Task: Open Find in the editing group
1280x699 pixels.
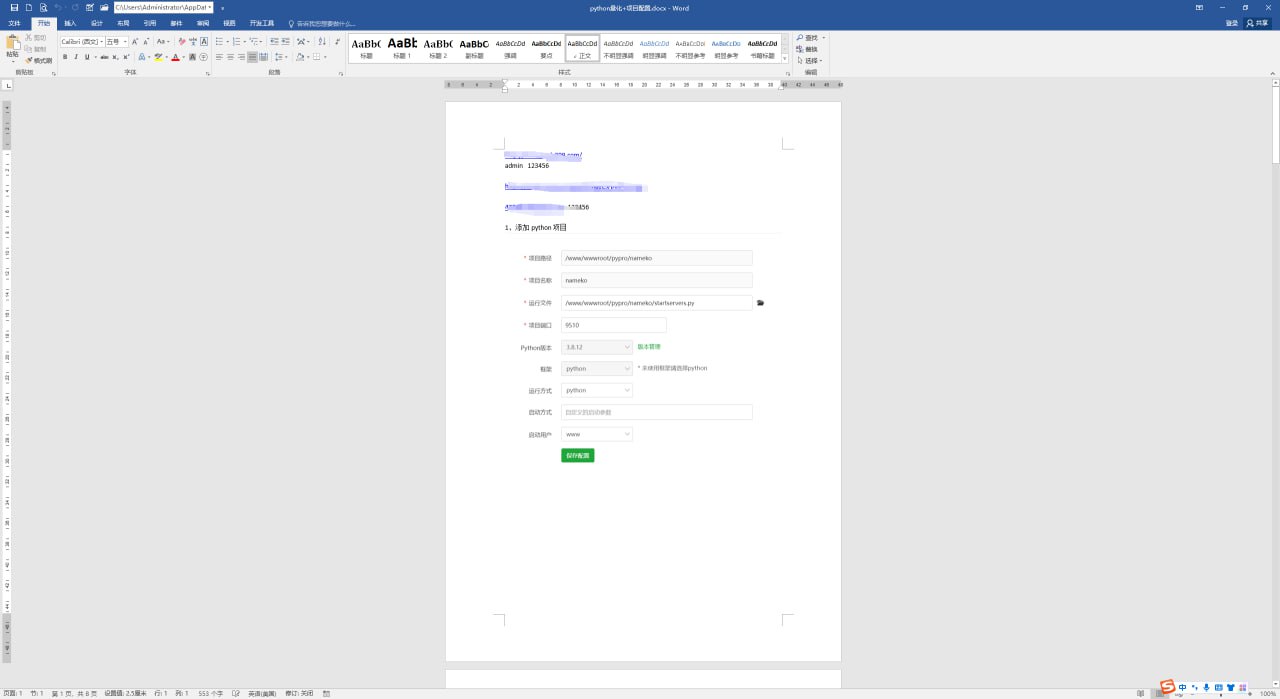Action: click(806, 38)
